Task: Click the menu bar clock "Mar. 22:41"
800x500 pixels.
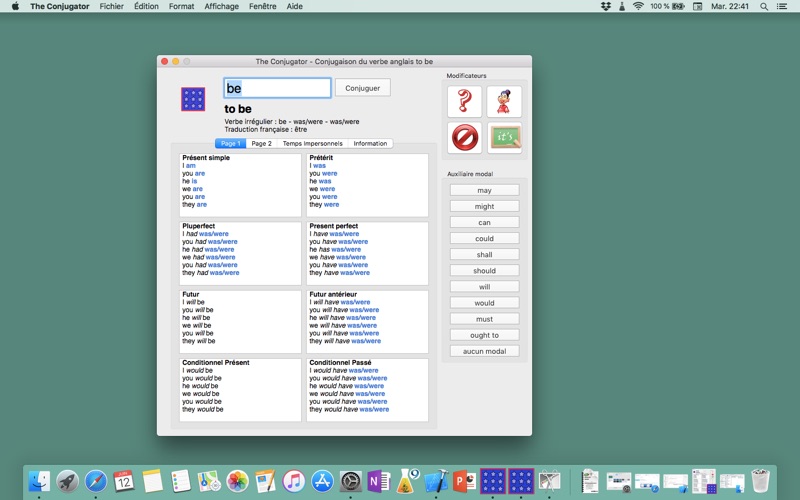Action: click(x=730, y=6)
